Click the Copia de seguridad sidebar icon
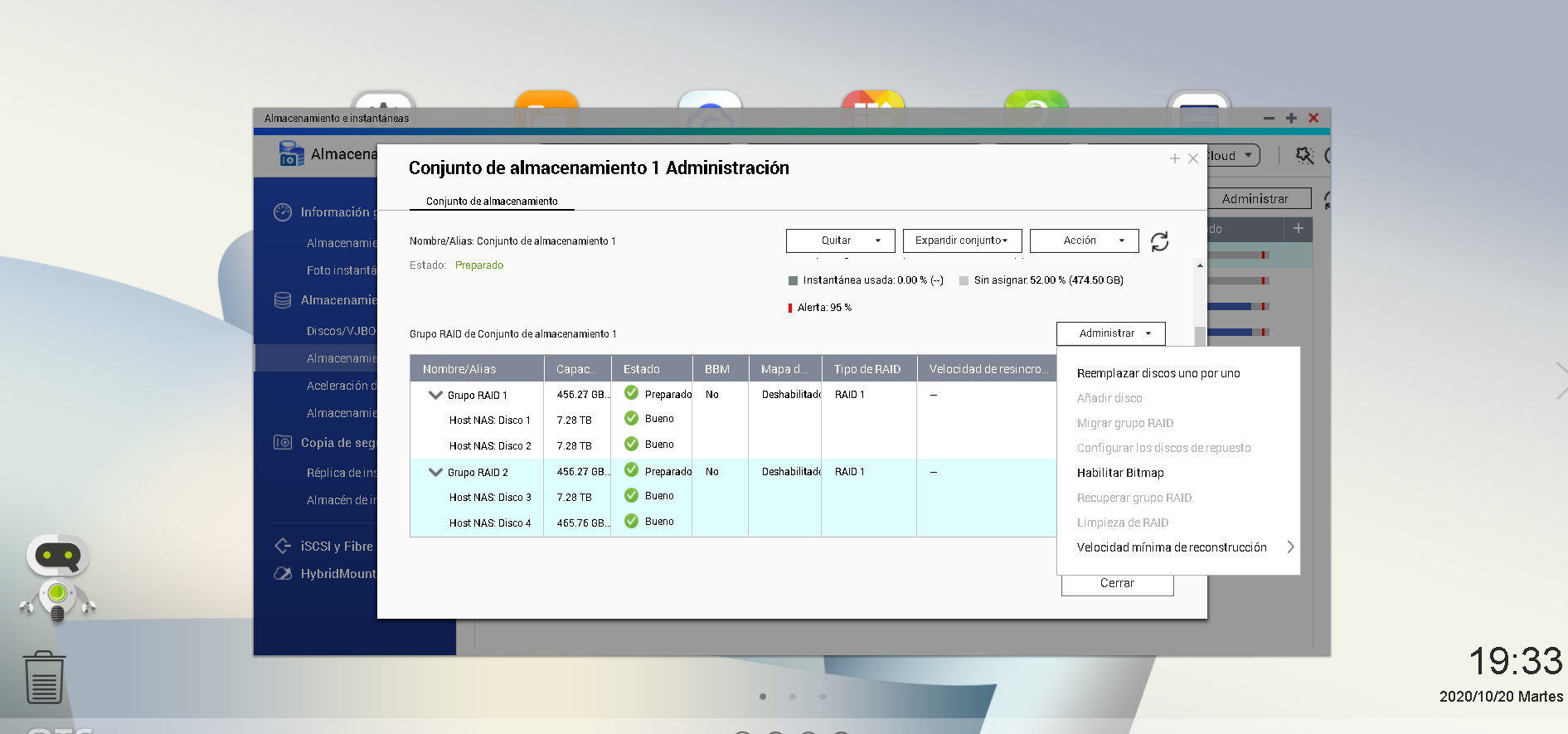The height and width of the screenshot is (734, 1568). click(283, 443)
